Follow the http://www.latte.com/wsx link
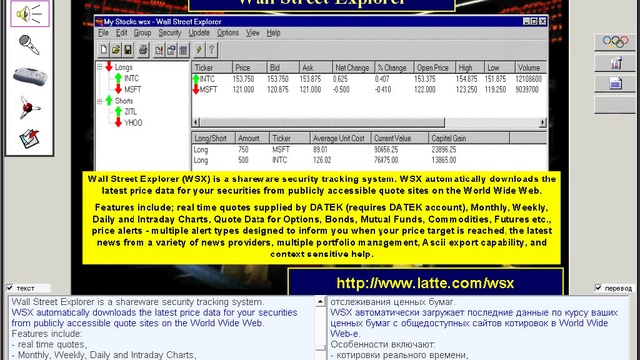 coord(425,283)
